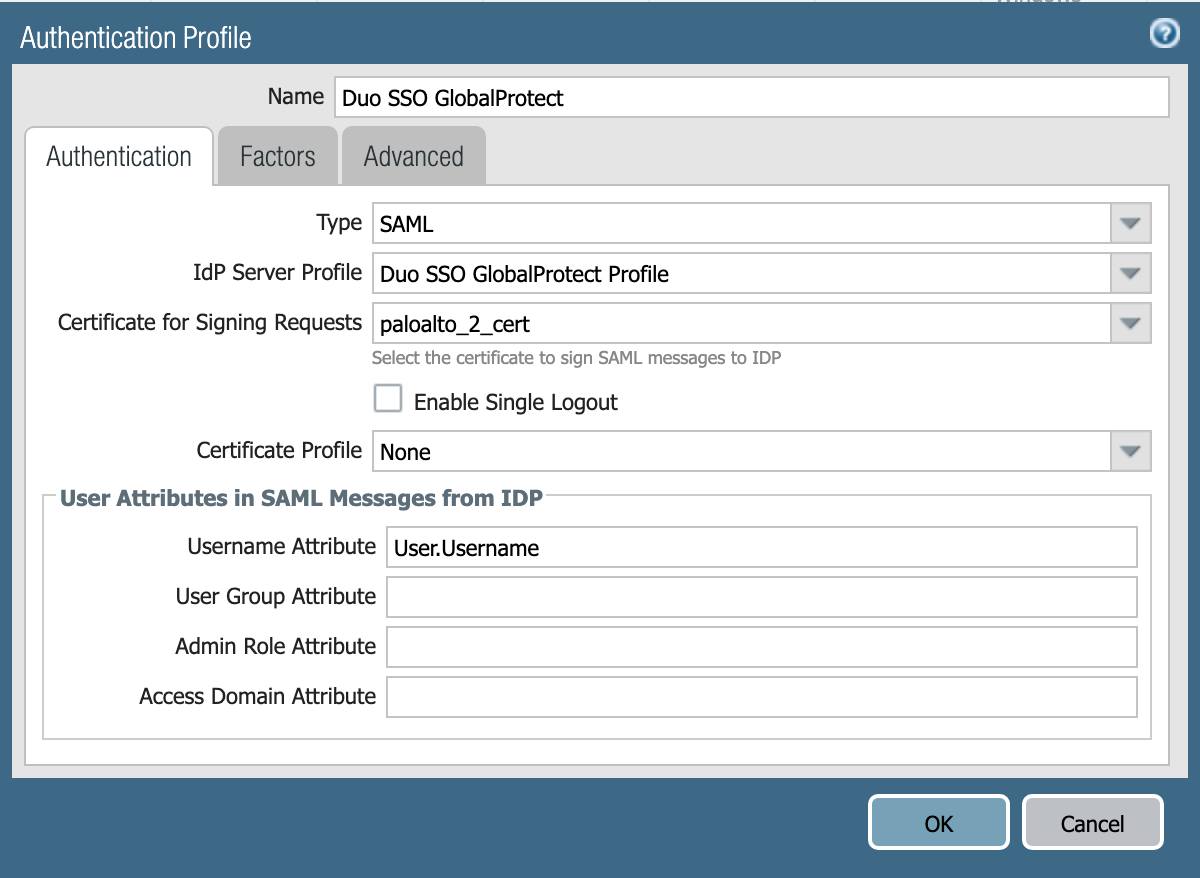This screenshot has height=878, width=1200.
Task: Open the Certificate for Signing Requests dropdown
Action: click(x=1129, y=322)
